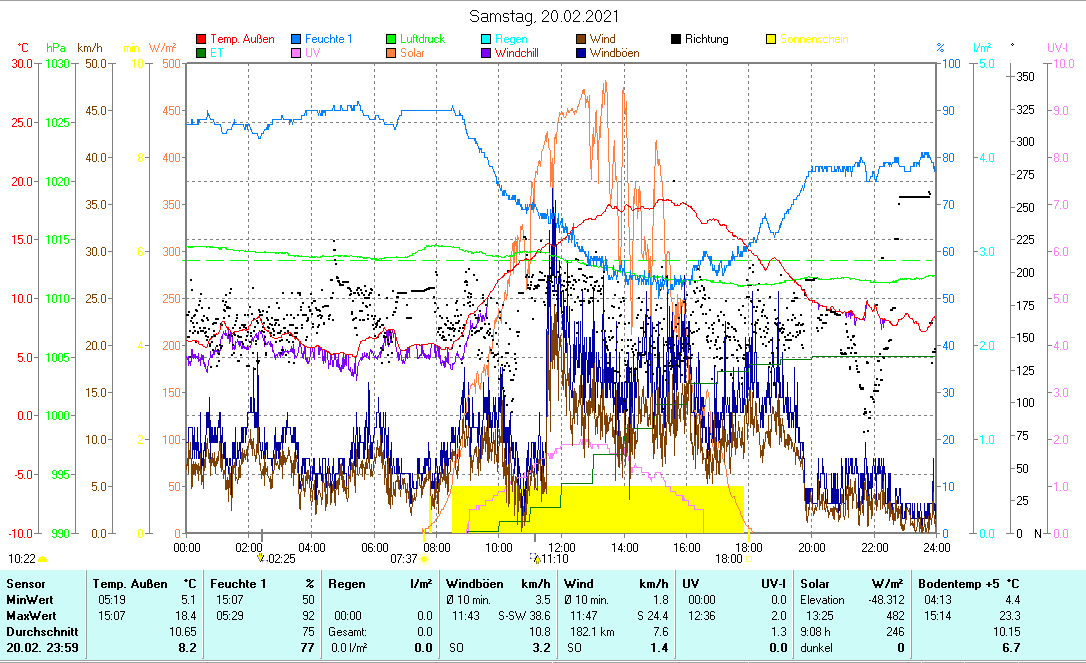Screen dimensions: 1086x663
Task: Click the cyan Regen legend square
Action: pos(486,39)
